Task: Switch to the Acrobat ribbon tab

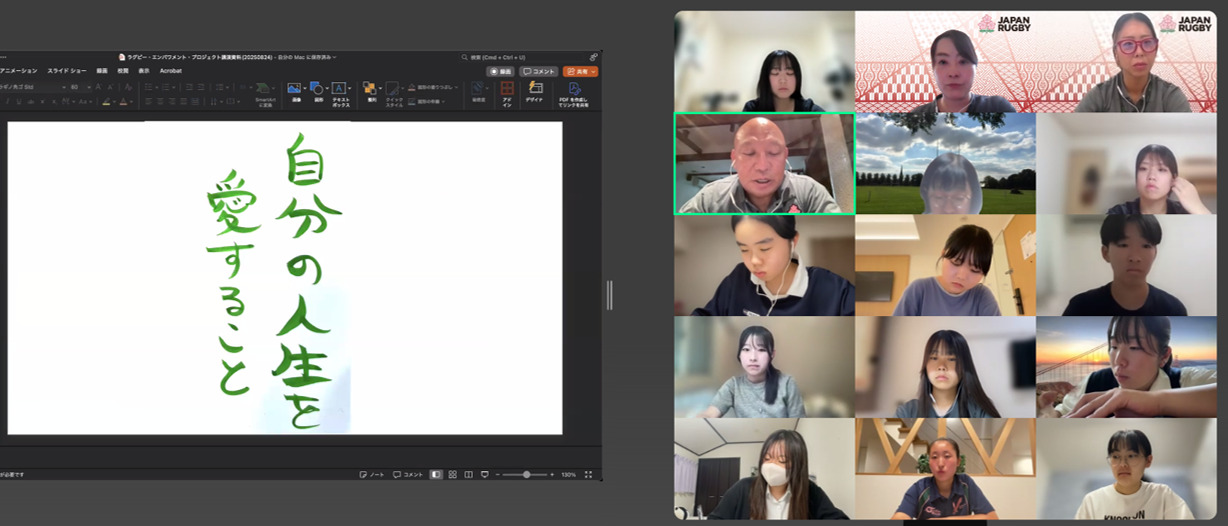Action: (x=171, y=71)
